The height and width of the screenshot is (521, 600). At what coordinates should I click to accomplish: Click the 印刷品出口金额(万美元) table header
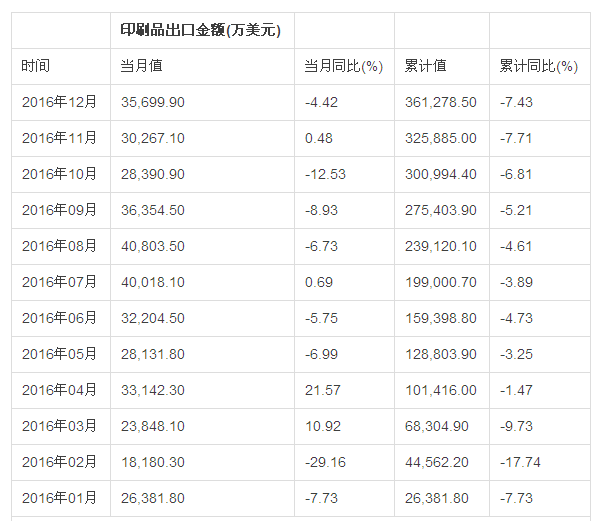[201, 30]
